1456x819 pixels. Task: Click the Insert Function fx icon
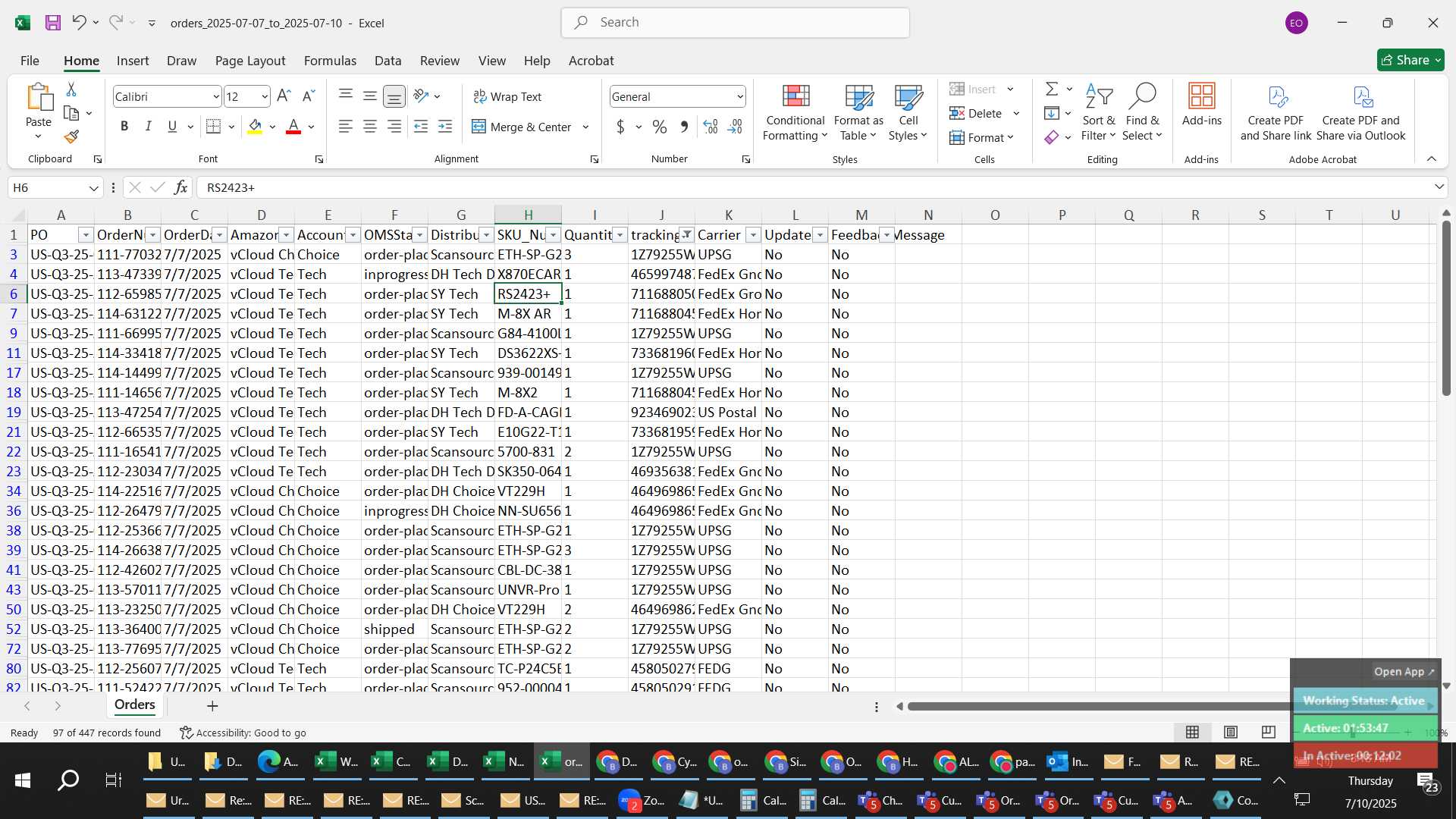click(180, 187)
